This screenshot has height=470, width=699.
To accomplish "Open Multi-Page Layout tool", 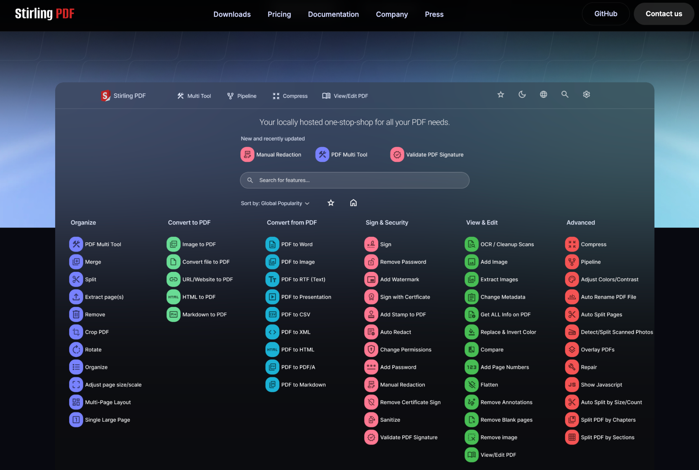I will tap(100, 402).
